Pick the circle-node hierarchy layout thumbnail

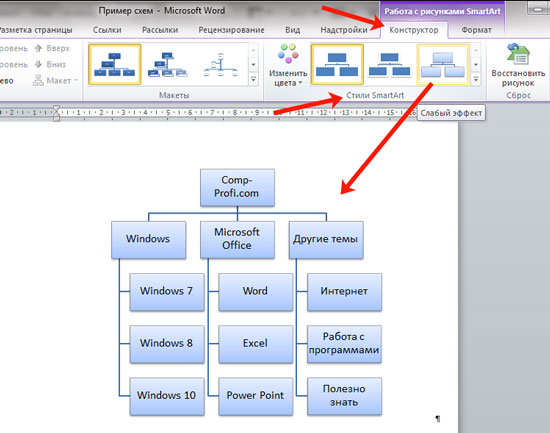[x=221, y=64]
